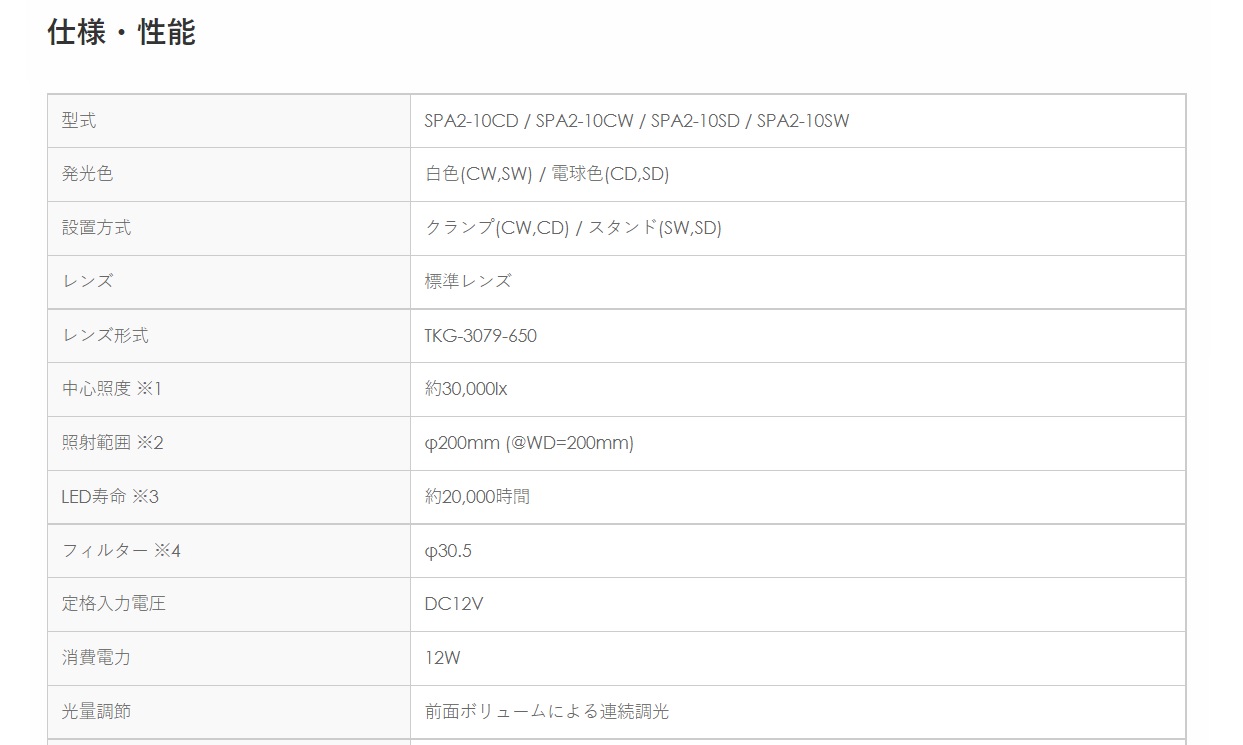This screenshot has height=745, width=1243.
Task: Click the TKG-3079-650 lens model text
Action: [481, 335]
